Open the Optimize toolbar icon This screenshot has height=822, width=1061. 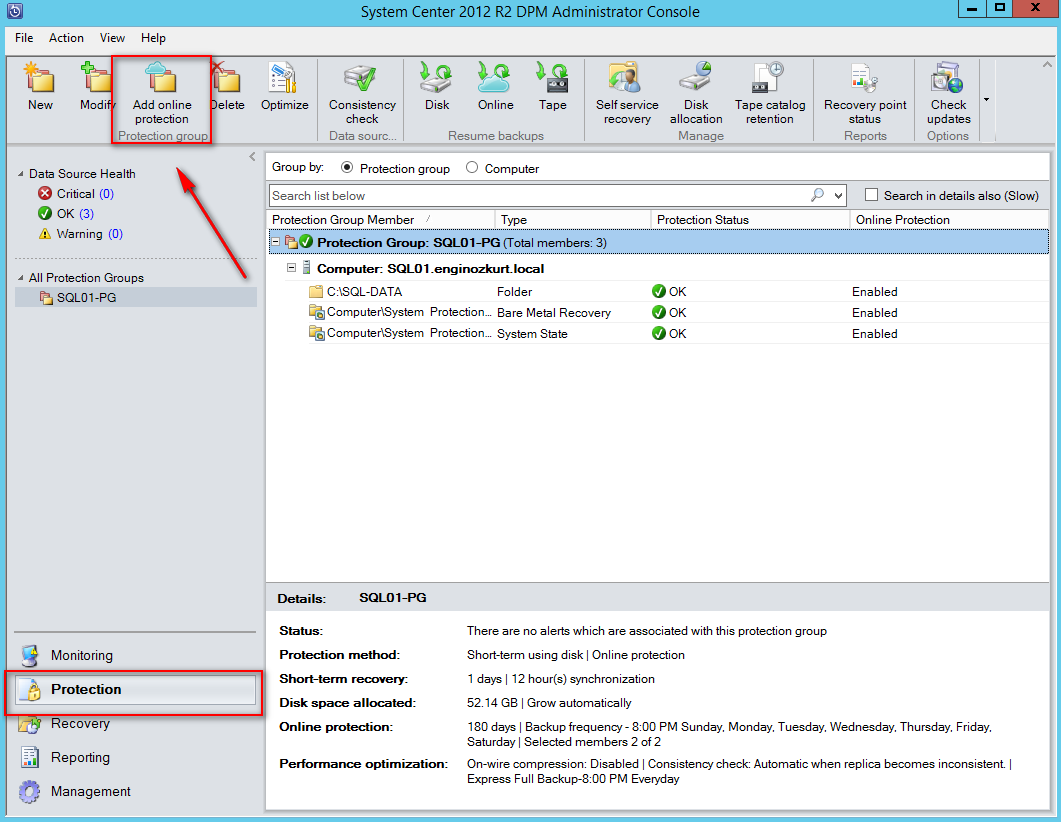[284, 78]
